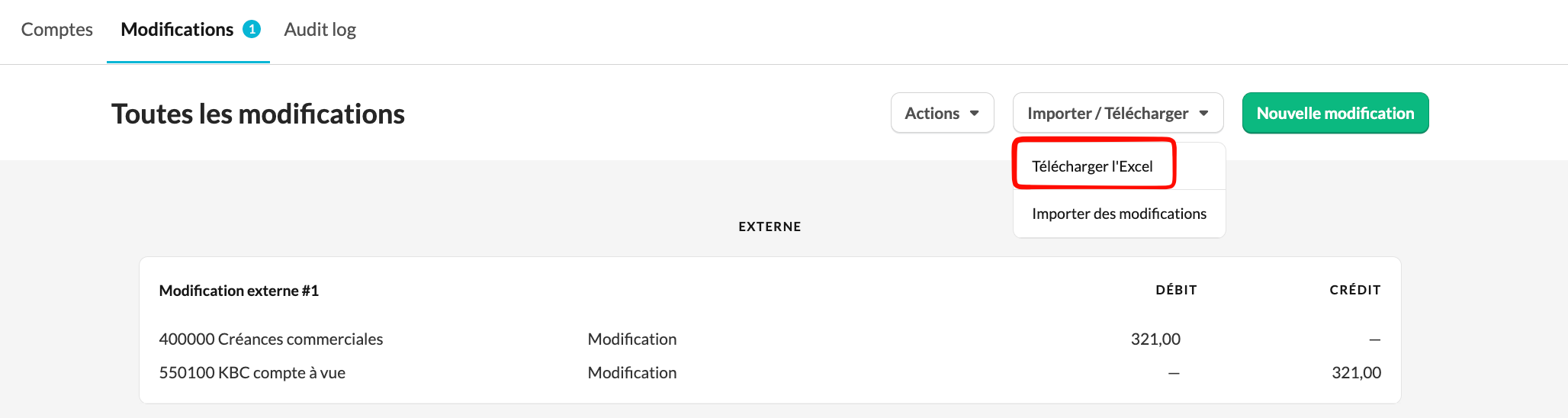The width and height of the screenshot is (1568, 418).
Task: Select the Modifications tab
Action: (177, 30)
